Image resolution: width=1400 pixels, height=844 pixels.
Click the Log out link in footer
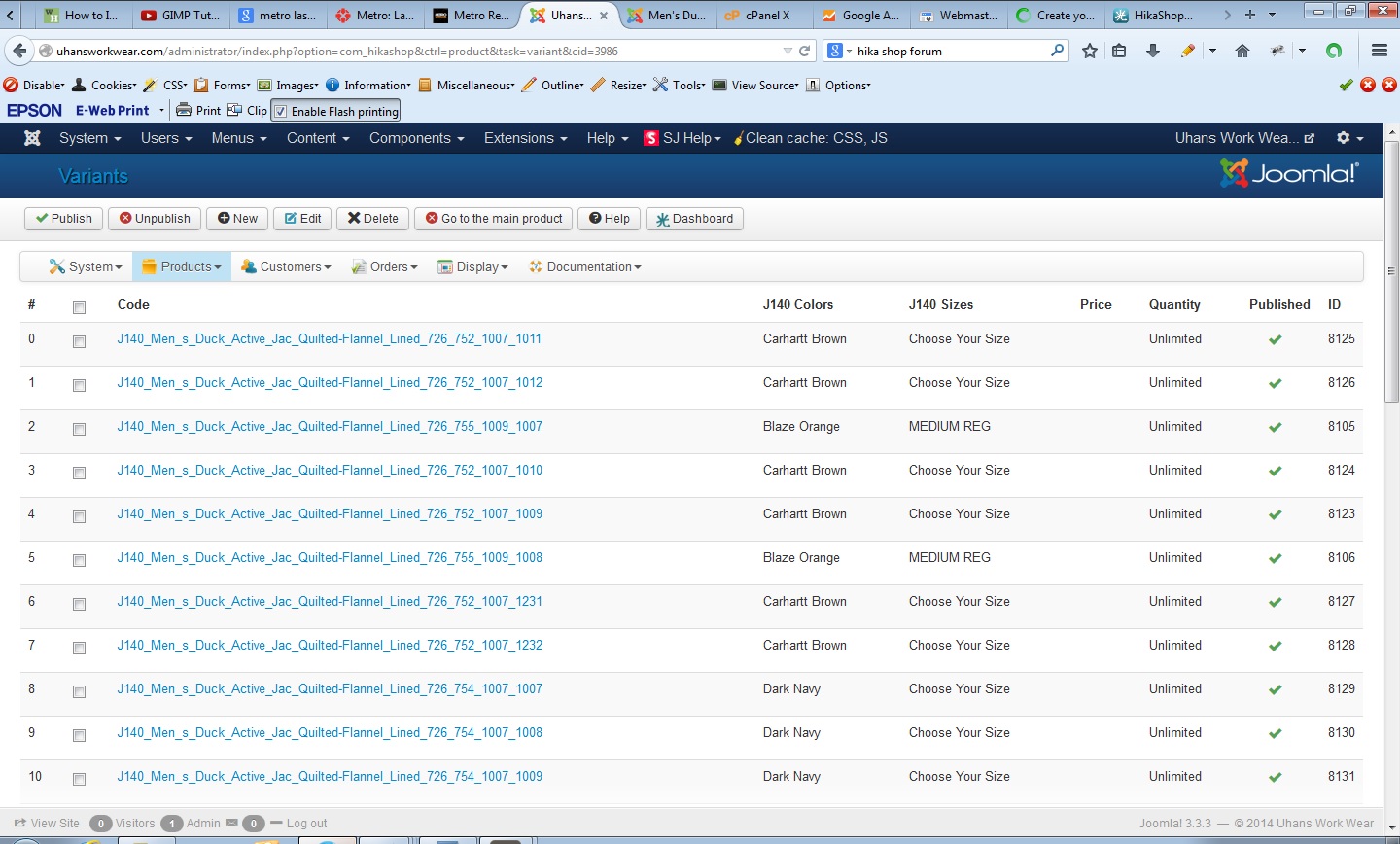pos(306,823)
